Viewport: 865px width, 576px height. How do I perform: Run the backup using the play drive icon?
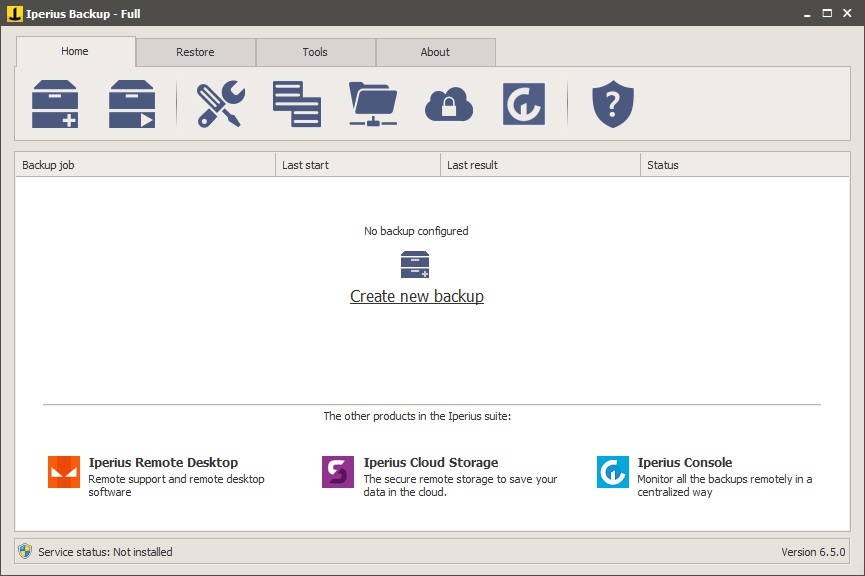(131, 103)
